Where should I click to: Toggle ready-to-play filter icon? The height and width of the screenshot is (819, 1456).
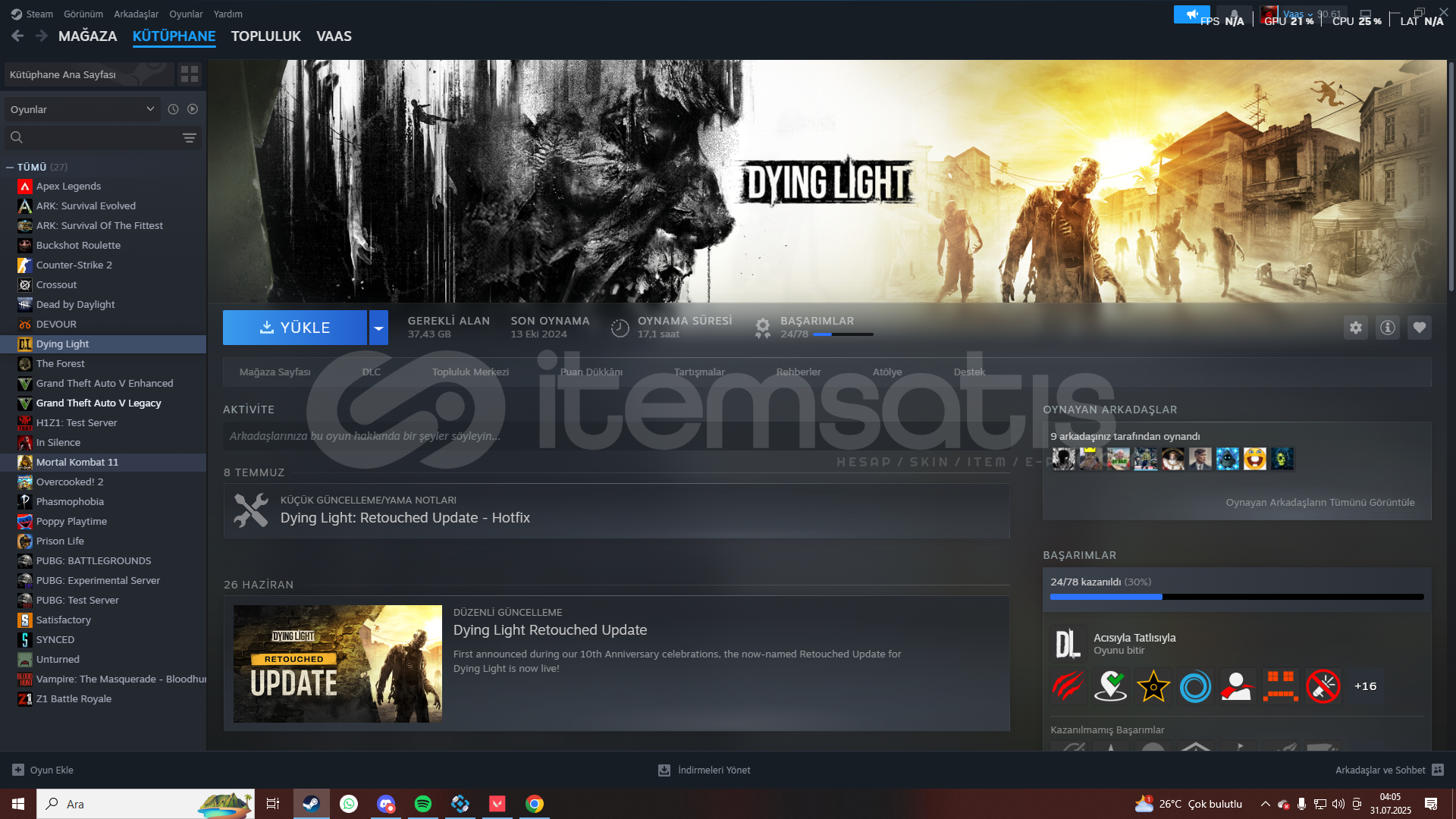pyautogui.click(x=193, y=109)
